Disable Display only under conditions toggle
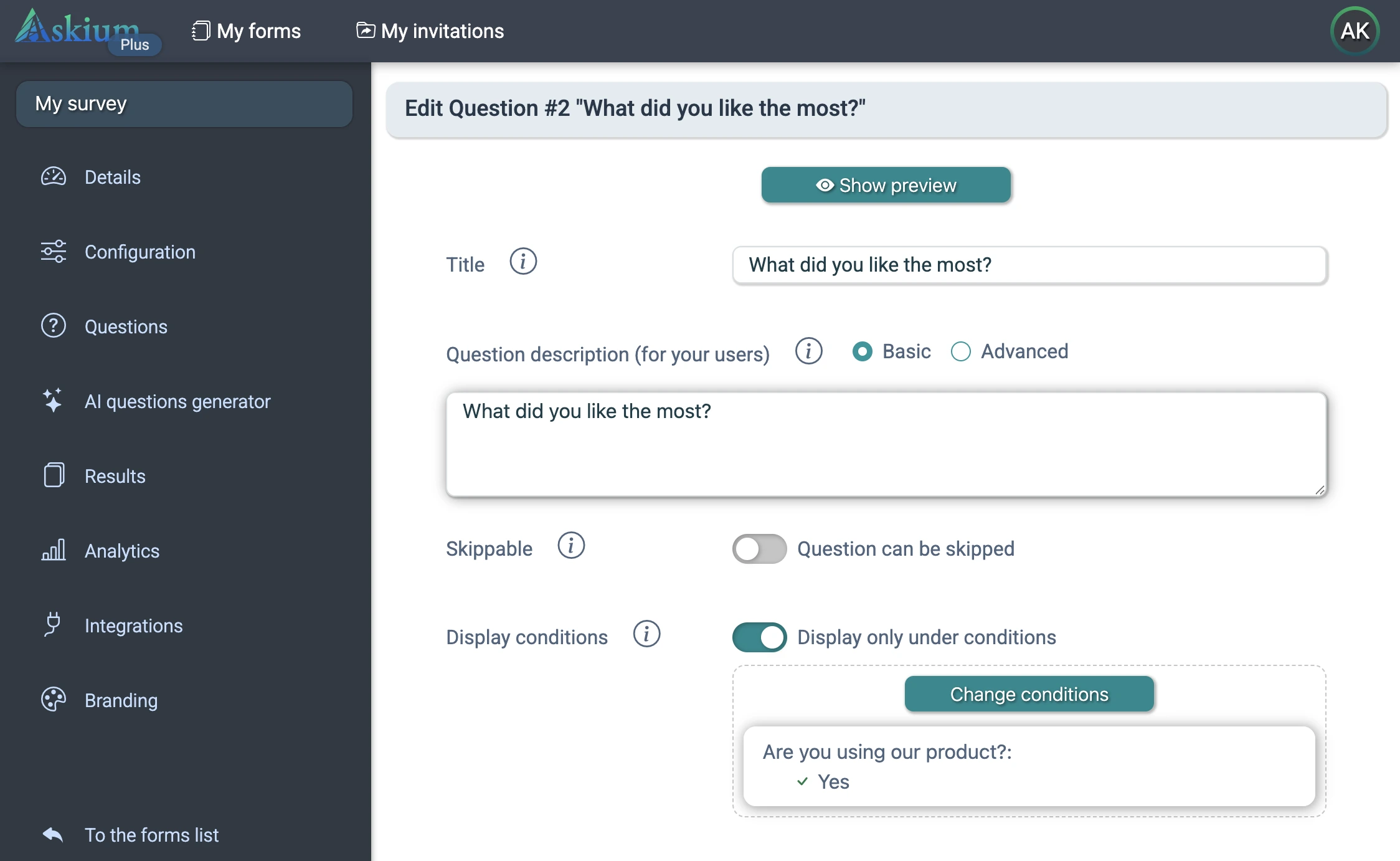The height and width of the screenshot is (861, 1400). tap(759, 637)
